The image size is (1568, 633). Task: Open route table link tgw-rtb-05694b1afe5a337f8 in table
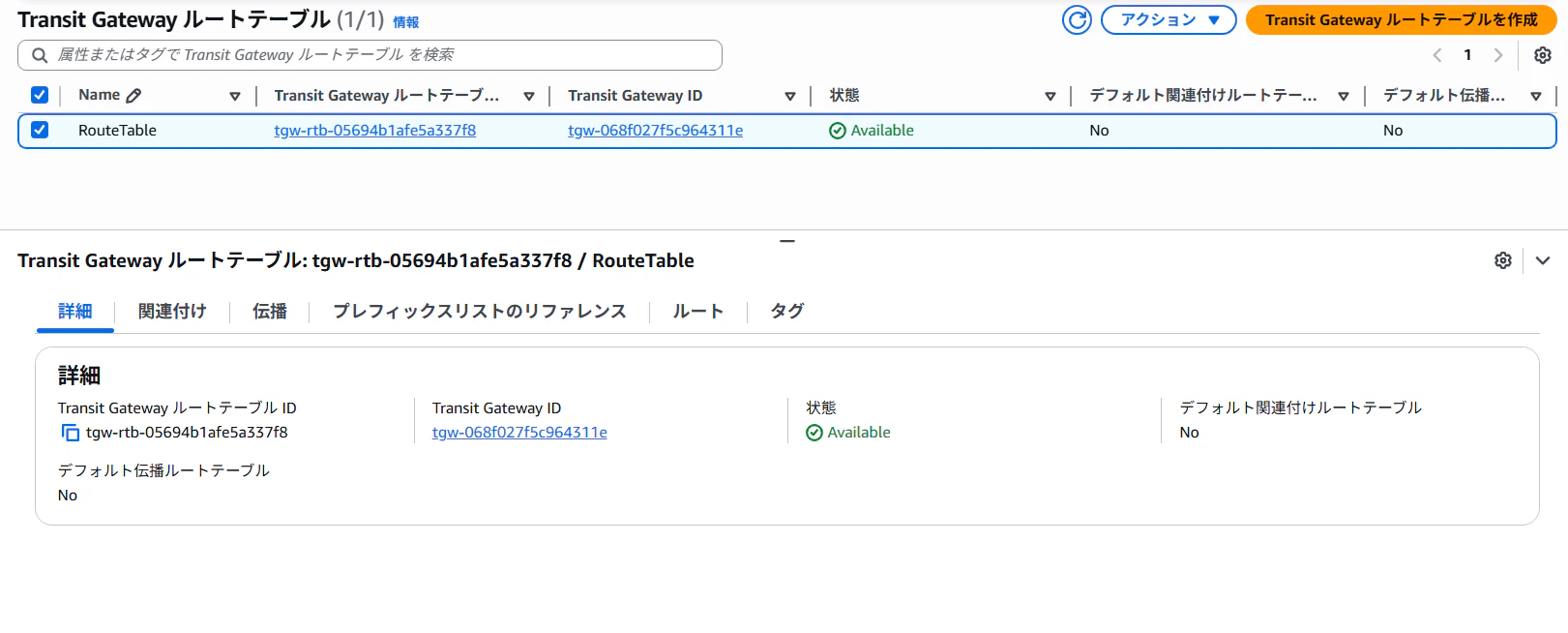pyautogui.click(x=375, y=131)
